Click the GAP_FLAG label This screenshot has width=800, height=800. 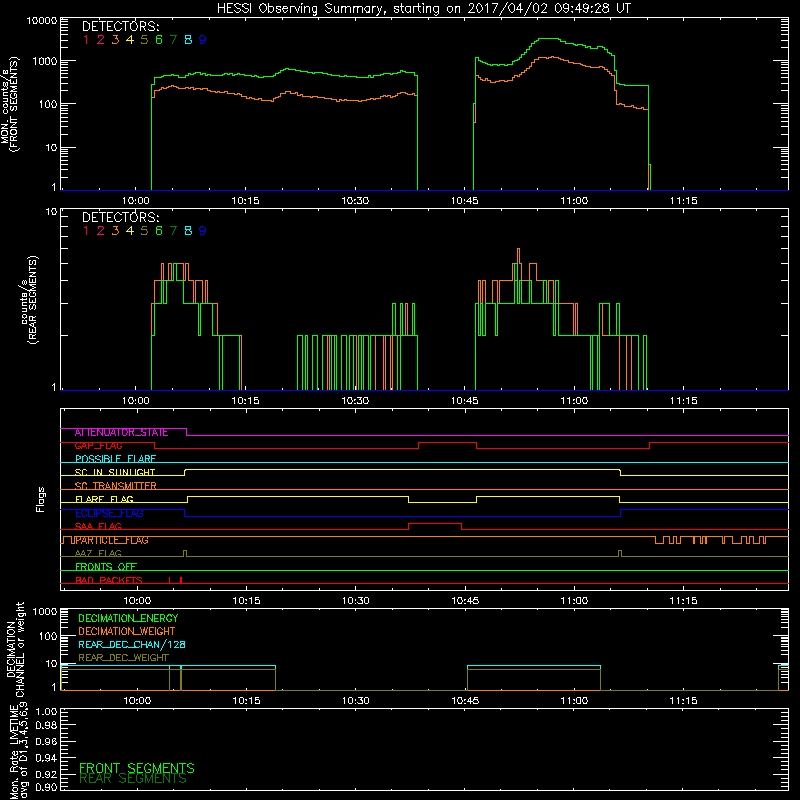pyautogui.click(x=98, y=445)
